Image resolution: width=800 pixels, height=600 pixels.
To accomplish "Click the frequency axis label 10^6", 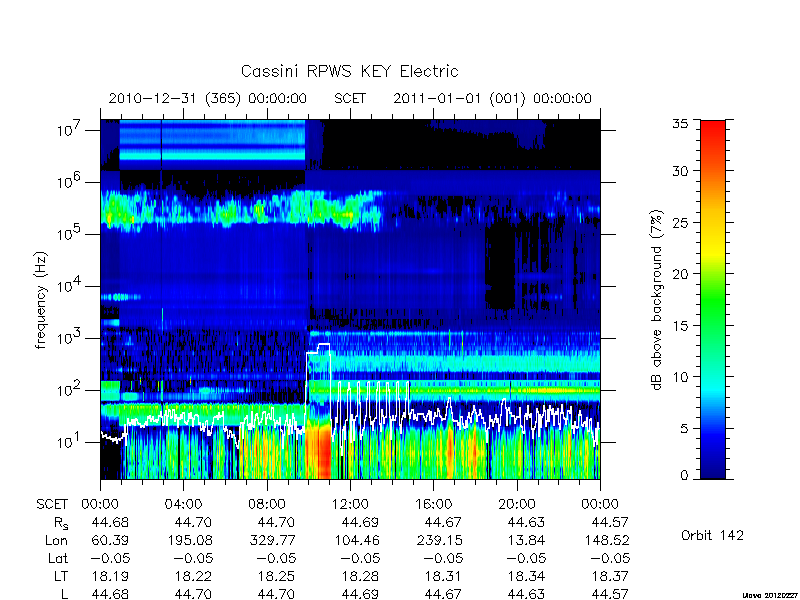I will (x=70, y=182).
